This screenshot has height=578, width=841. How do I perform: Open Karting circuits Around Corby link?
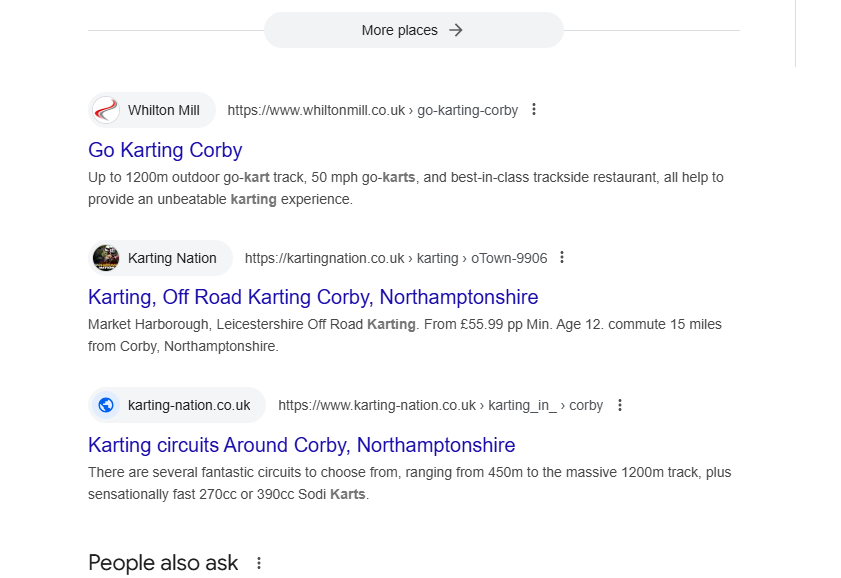pos(301,445)
